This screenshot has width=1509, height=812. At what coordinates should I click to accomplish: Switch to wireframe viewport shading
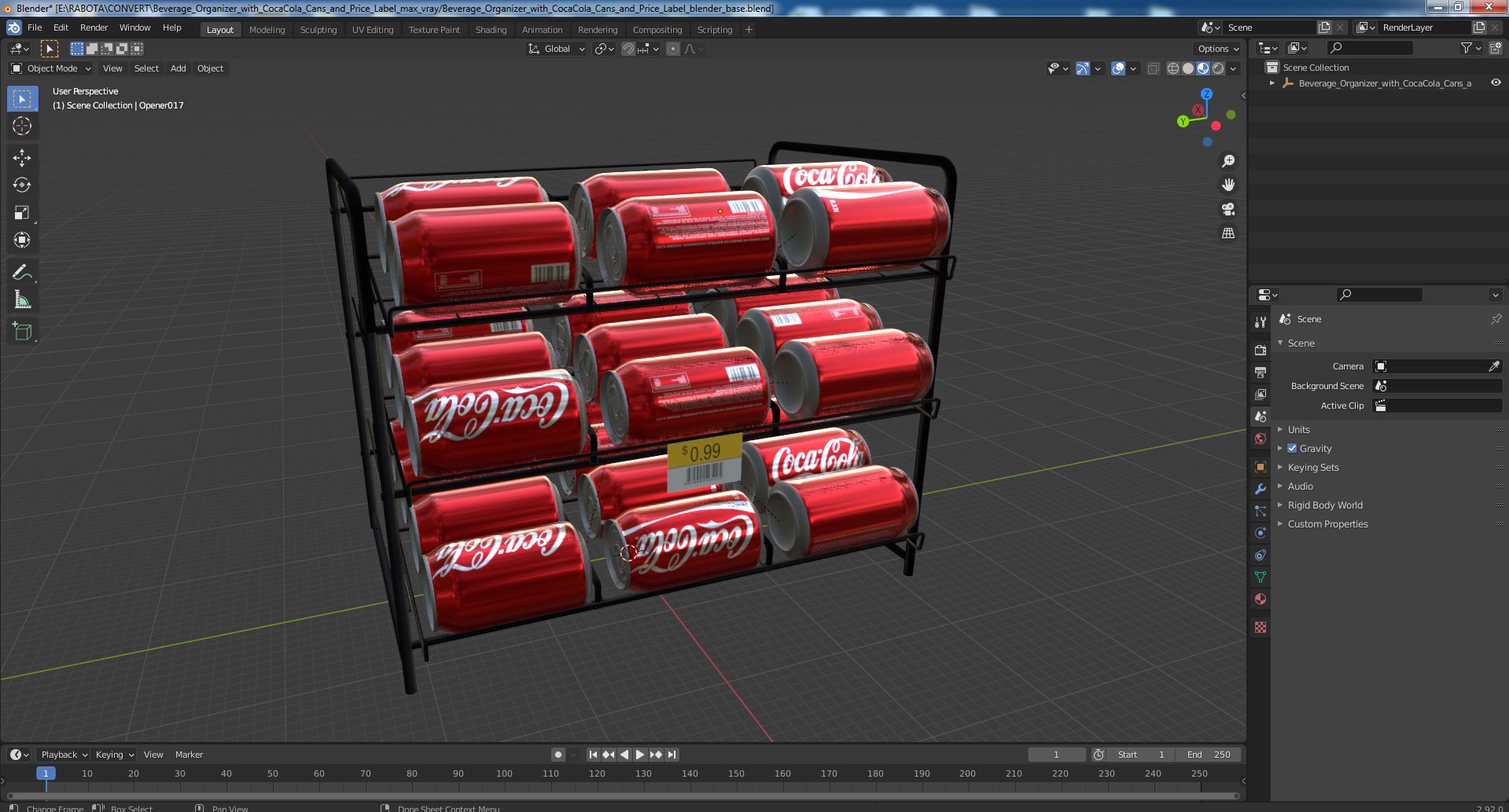point(1173,68)
